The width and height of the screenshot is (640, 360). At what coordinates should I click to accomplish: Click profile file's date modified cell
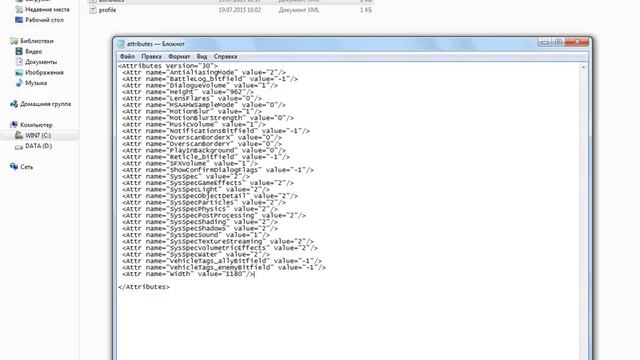(240, 10)
